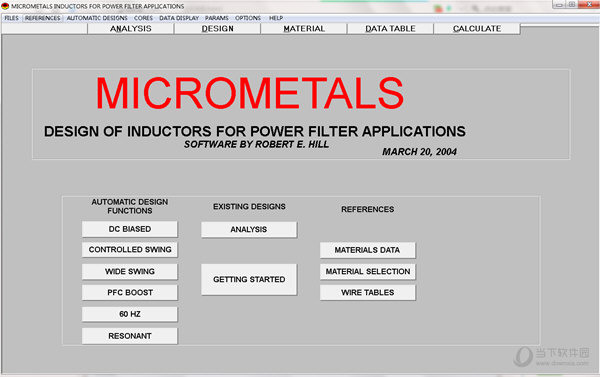This screenshot has width=600, height=377.
Task: Switch to the DATA TABLE tab
Action: (x=390, y=29)
